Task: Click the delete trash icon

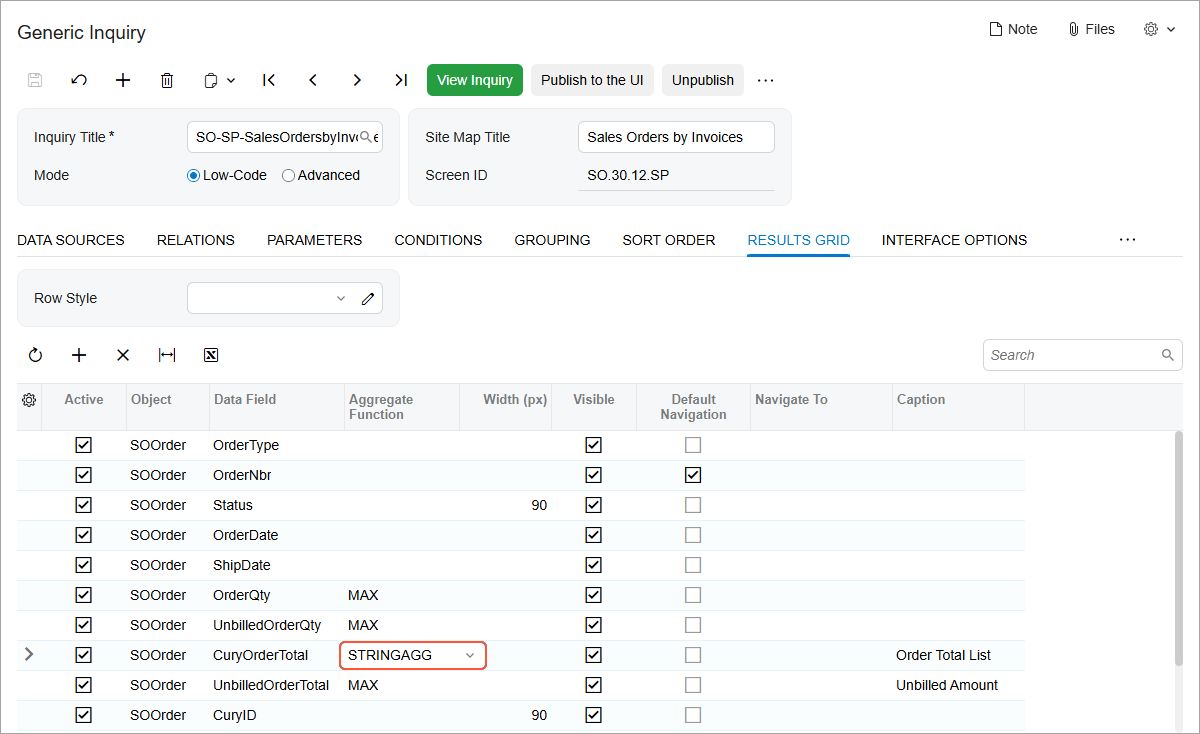Action: point(167,80)
